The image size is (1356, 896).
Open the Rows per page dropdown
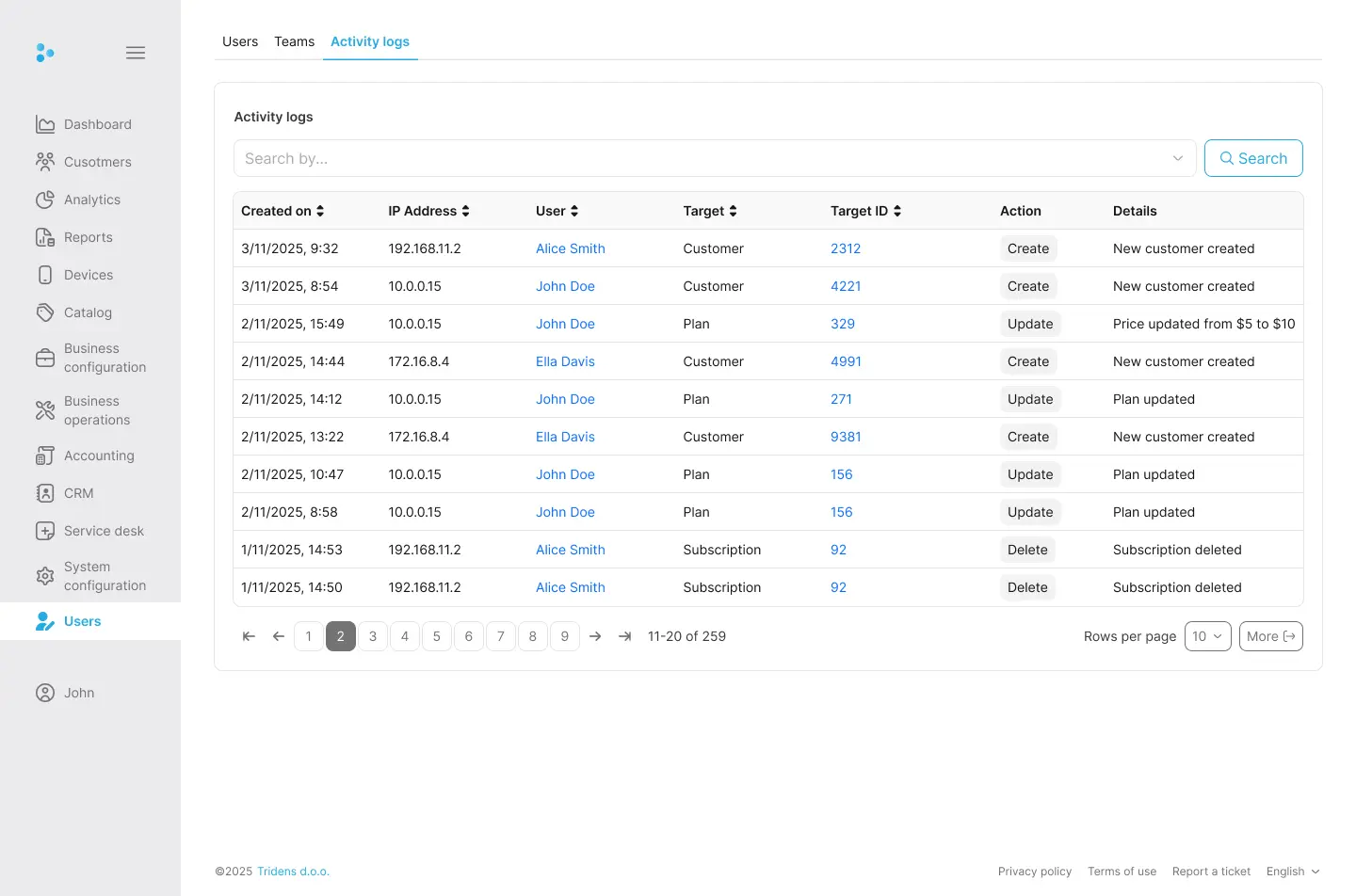[x=1207, y=636]
